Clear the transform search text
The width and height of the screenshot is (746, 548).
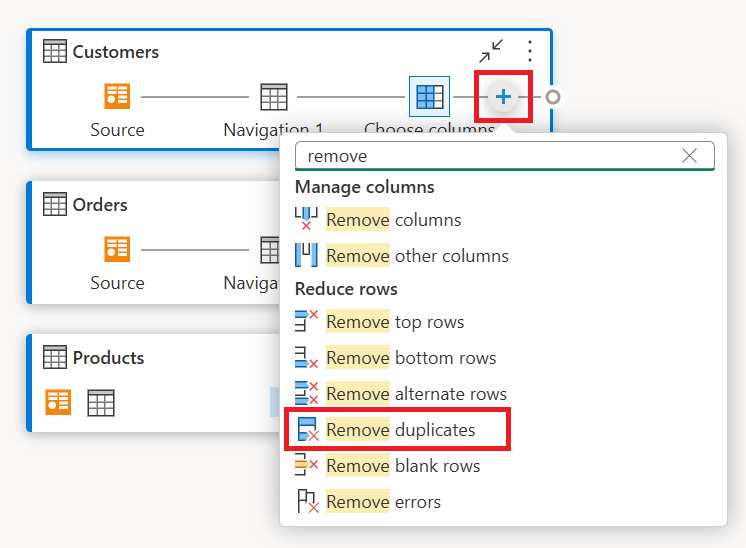click(689, 156)
